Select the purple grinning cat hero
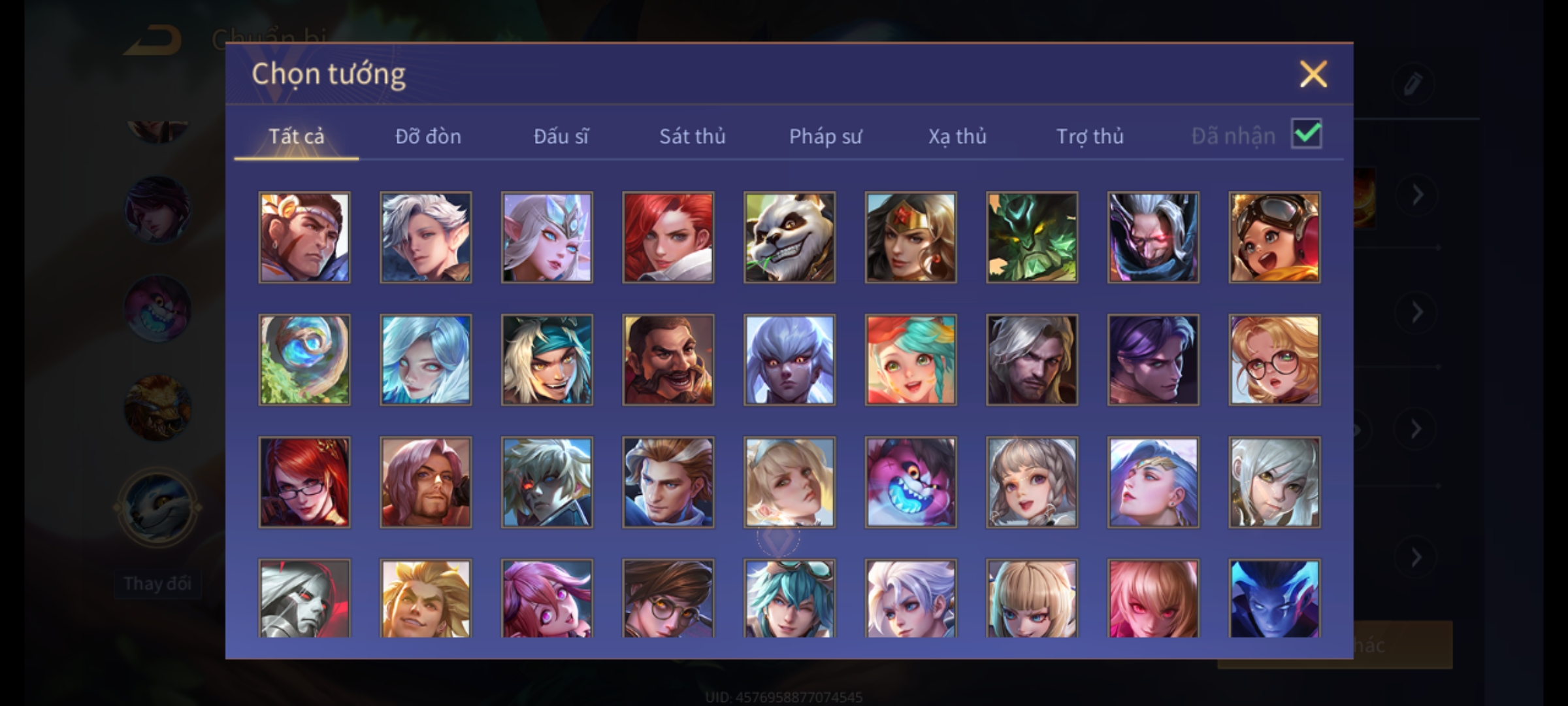 point(911,482)
